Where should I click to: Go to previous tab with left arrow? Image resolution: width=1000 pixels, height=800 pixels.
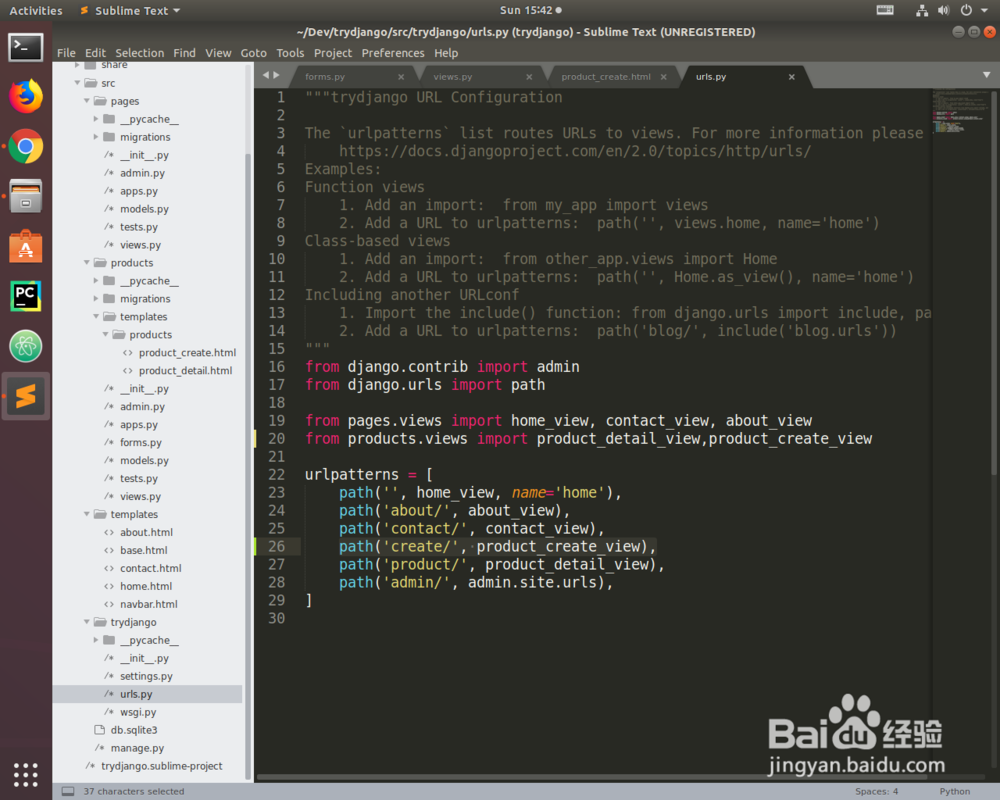(x=266, y=75)
